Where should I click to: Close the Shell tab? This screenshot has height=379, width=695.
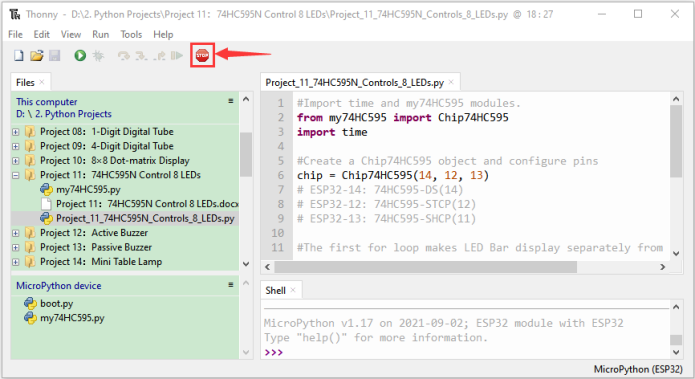click(293, 290)
